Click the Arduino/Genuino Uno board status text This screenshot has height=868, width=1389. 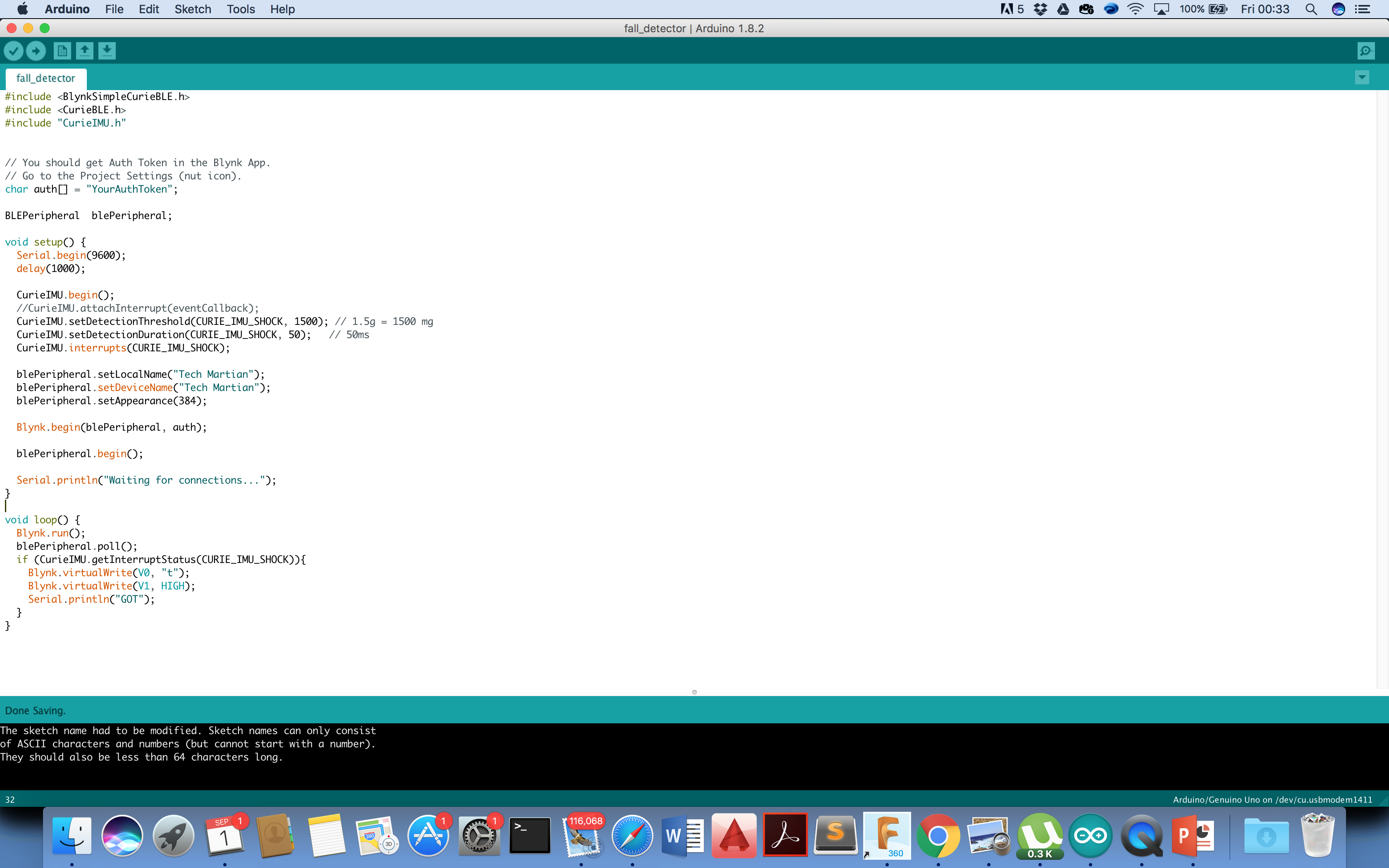tap(1272, 800)
